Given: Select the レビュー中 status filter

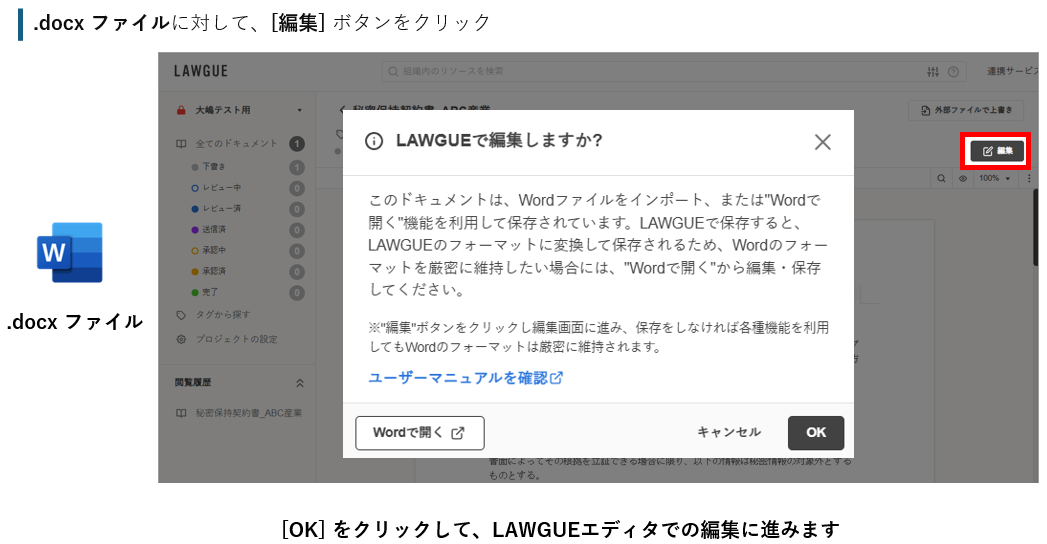Looking at the screenshot, I should click(222, 188).
